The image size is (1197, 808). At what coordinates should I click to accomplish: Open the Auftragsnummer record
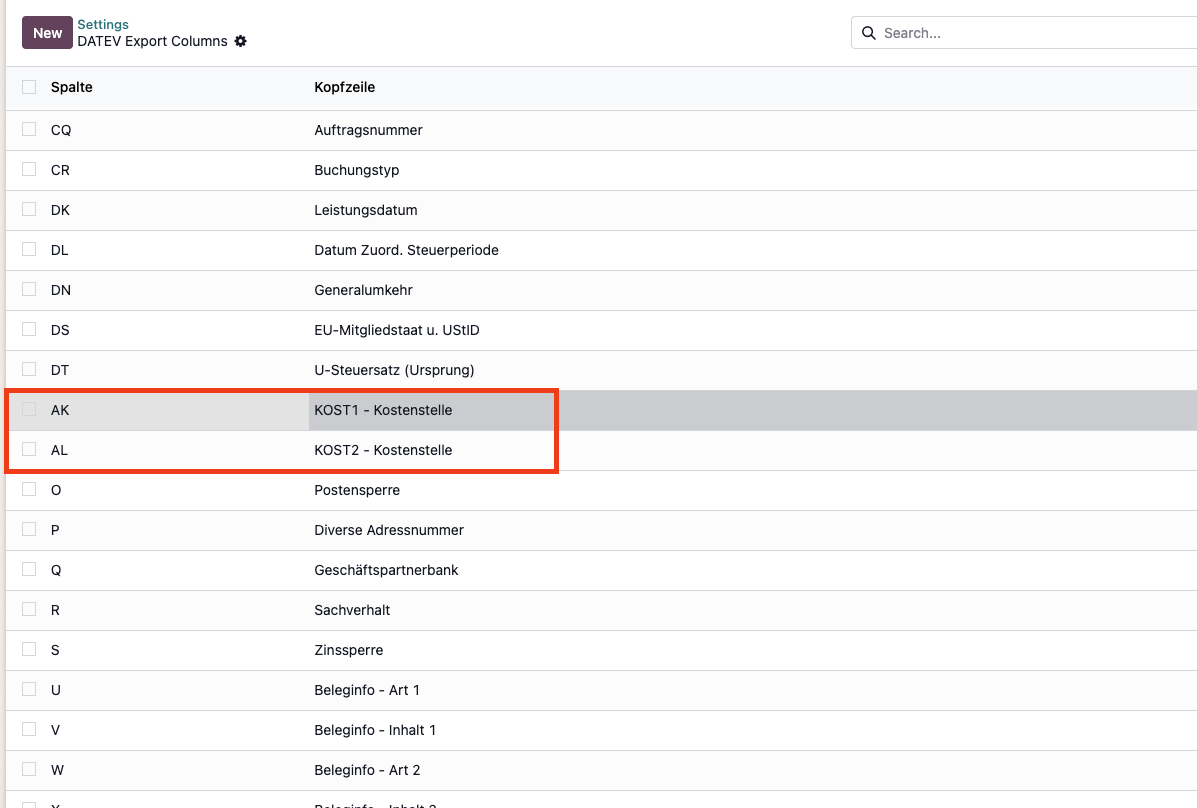click(x=369, y=131)
